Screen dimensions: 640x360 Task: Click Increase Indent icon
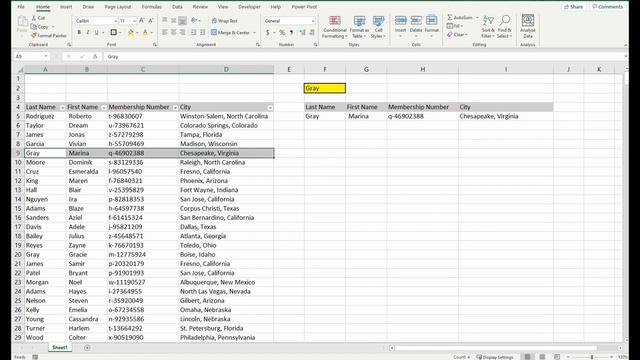(x=202, y=32)
